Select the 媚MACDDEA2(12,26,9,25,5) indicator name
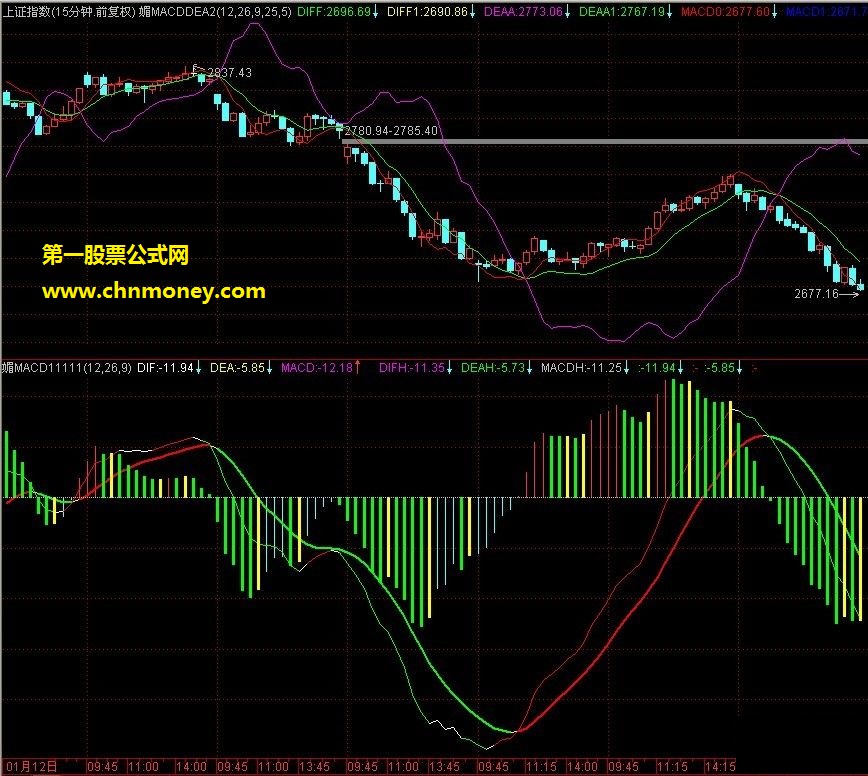Image resolution: width=868 pixels, height=776 pixels. point(215,11)
